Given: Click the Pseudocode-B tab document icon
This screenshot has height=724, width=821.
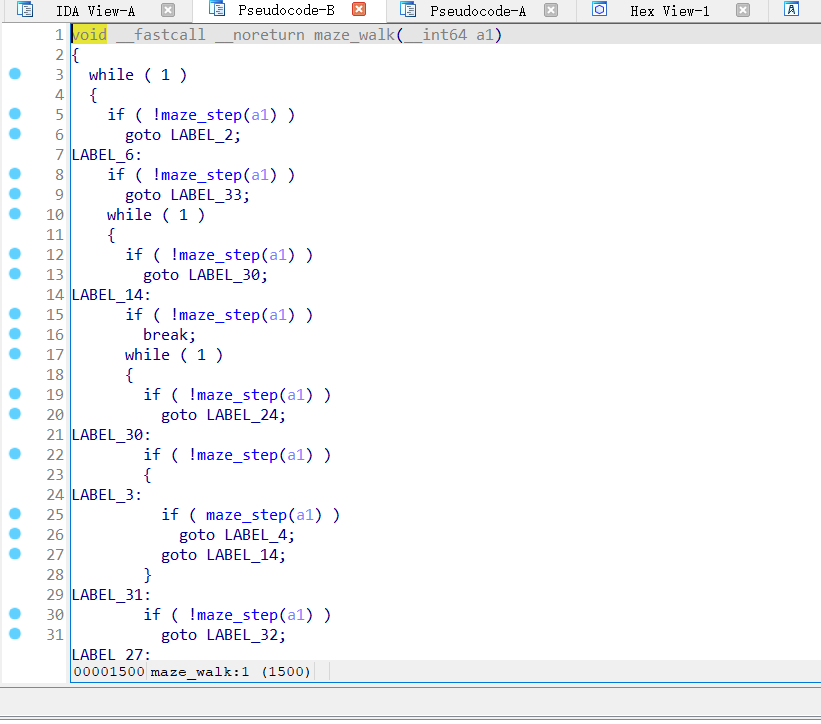Looking at the screenshot, I should [x=217, y=11].
